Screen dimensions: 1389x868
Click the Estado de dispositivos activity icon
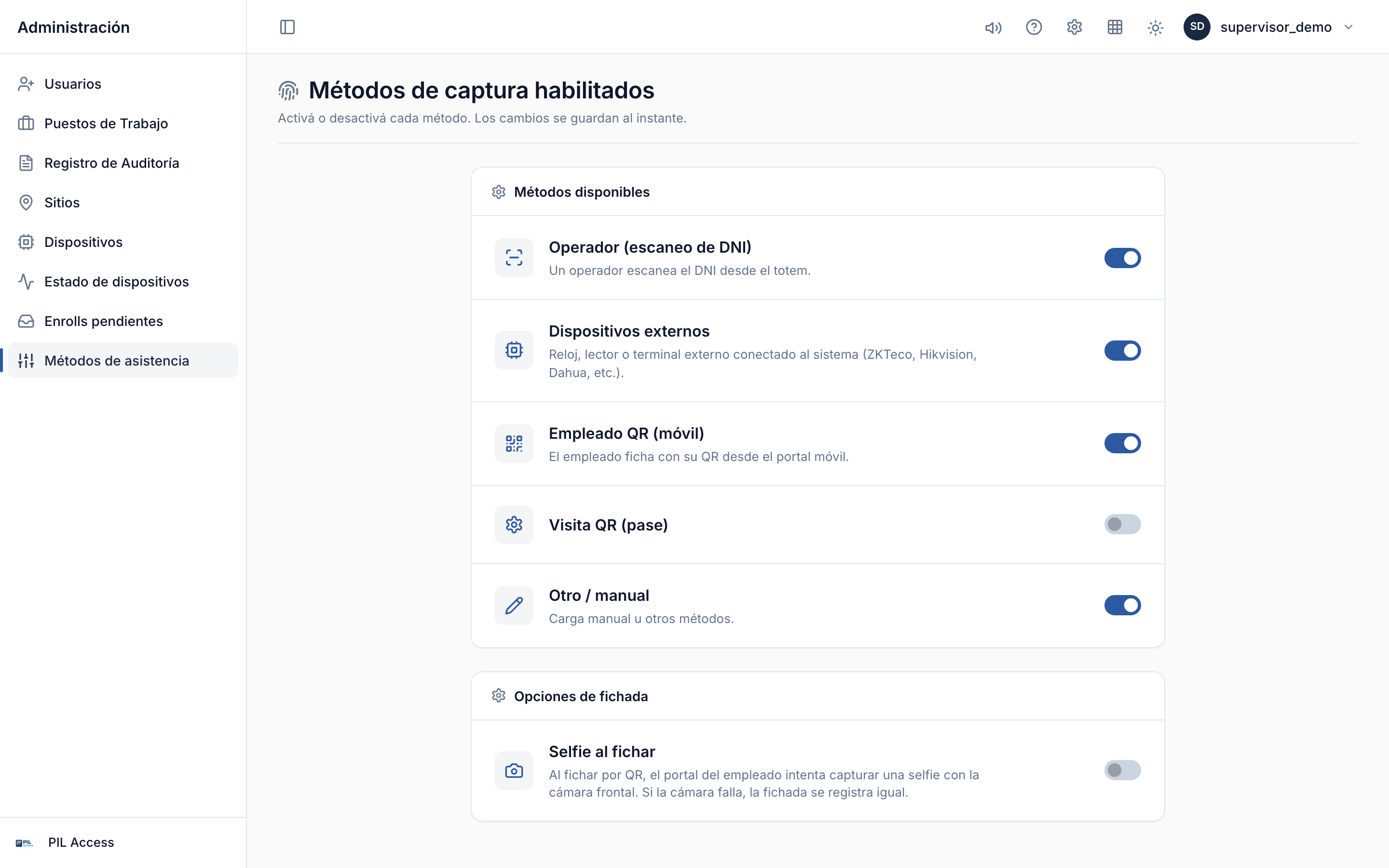(26, 282)
